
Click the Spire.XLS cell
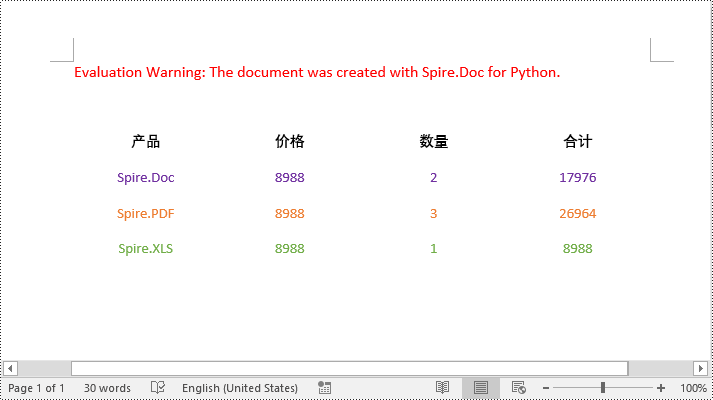coord(146,249)
